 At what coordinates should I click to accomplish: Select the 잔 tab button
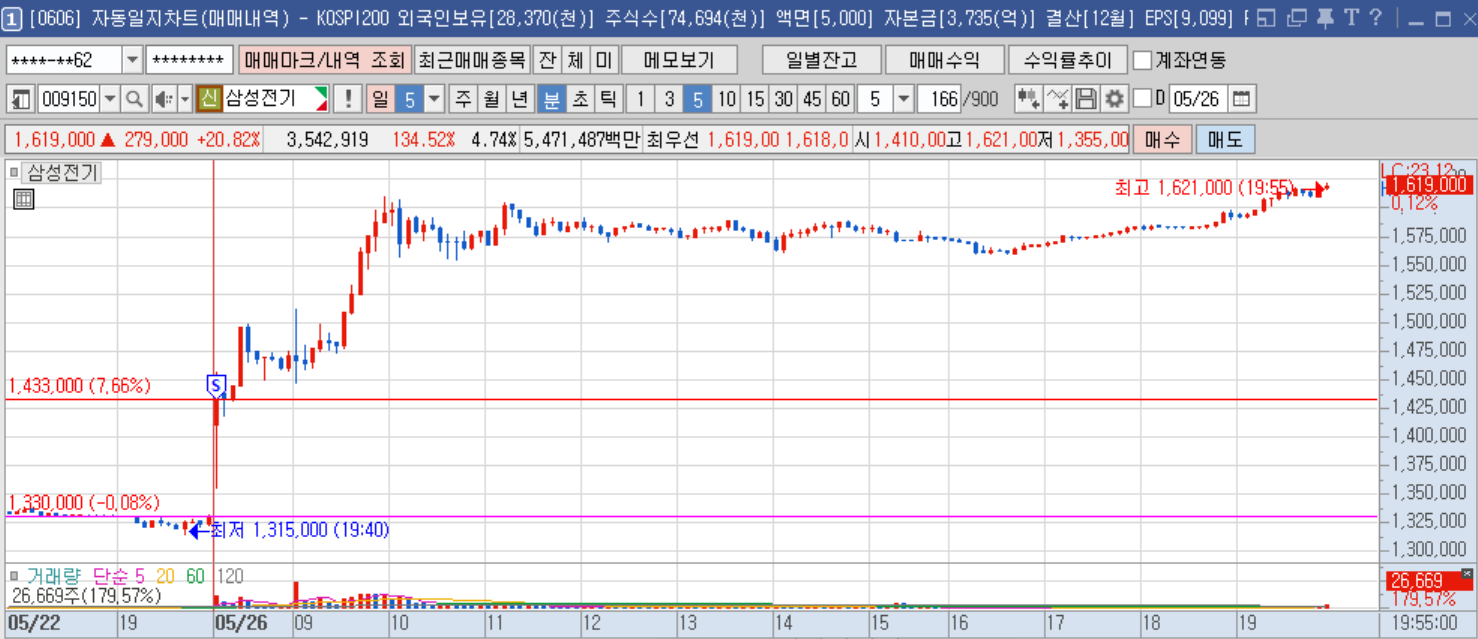tap(547, 60)
